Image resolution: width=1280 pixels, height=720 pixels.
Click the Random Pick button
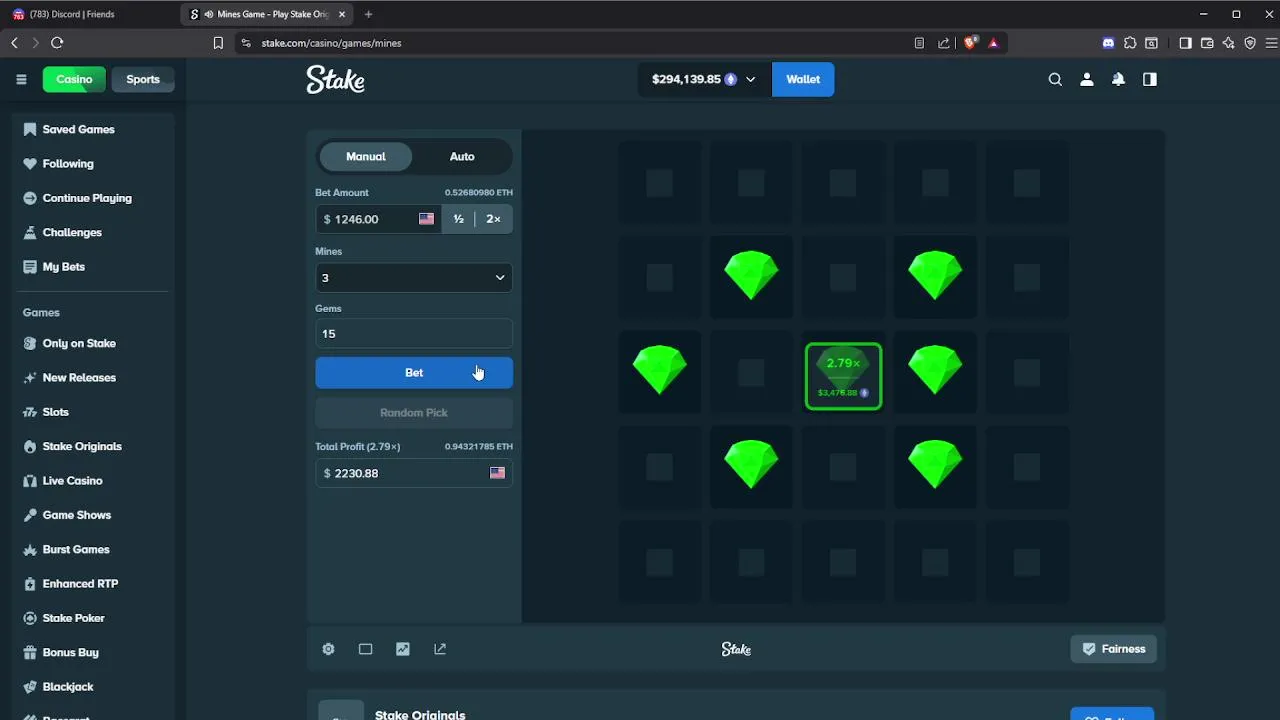click(x=414, y=413)
